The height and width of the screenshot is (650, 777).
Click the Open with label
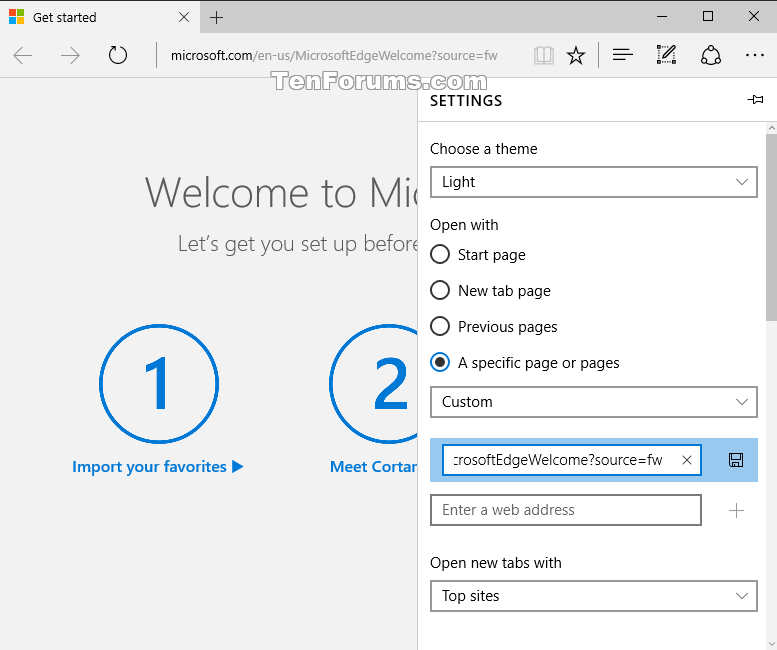pos(464,225)
